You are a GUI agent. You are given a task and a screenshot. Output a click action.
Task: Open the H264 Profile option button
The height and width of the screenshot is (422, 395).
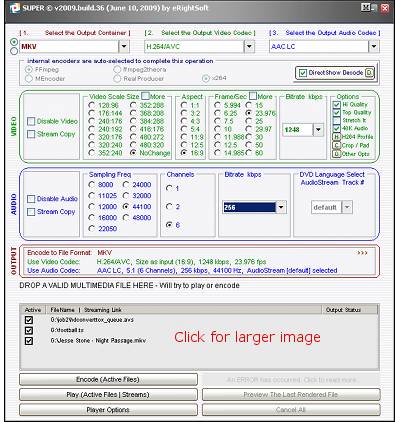[337, 137]
